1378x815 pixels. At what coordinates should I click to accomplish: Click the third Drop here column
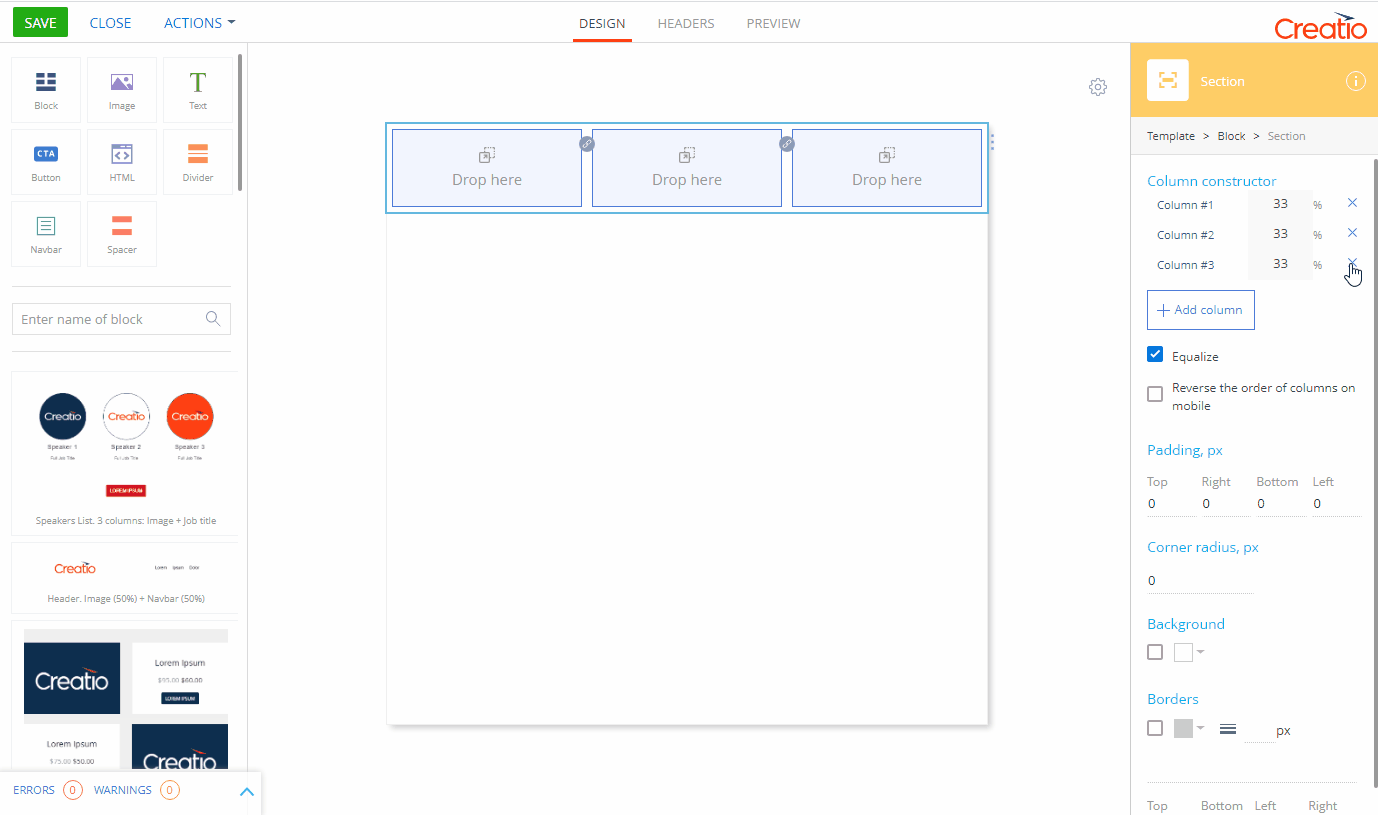pos(887,168)
